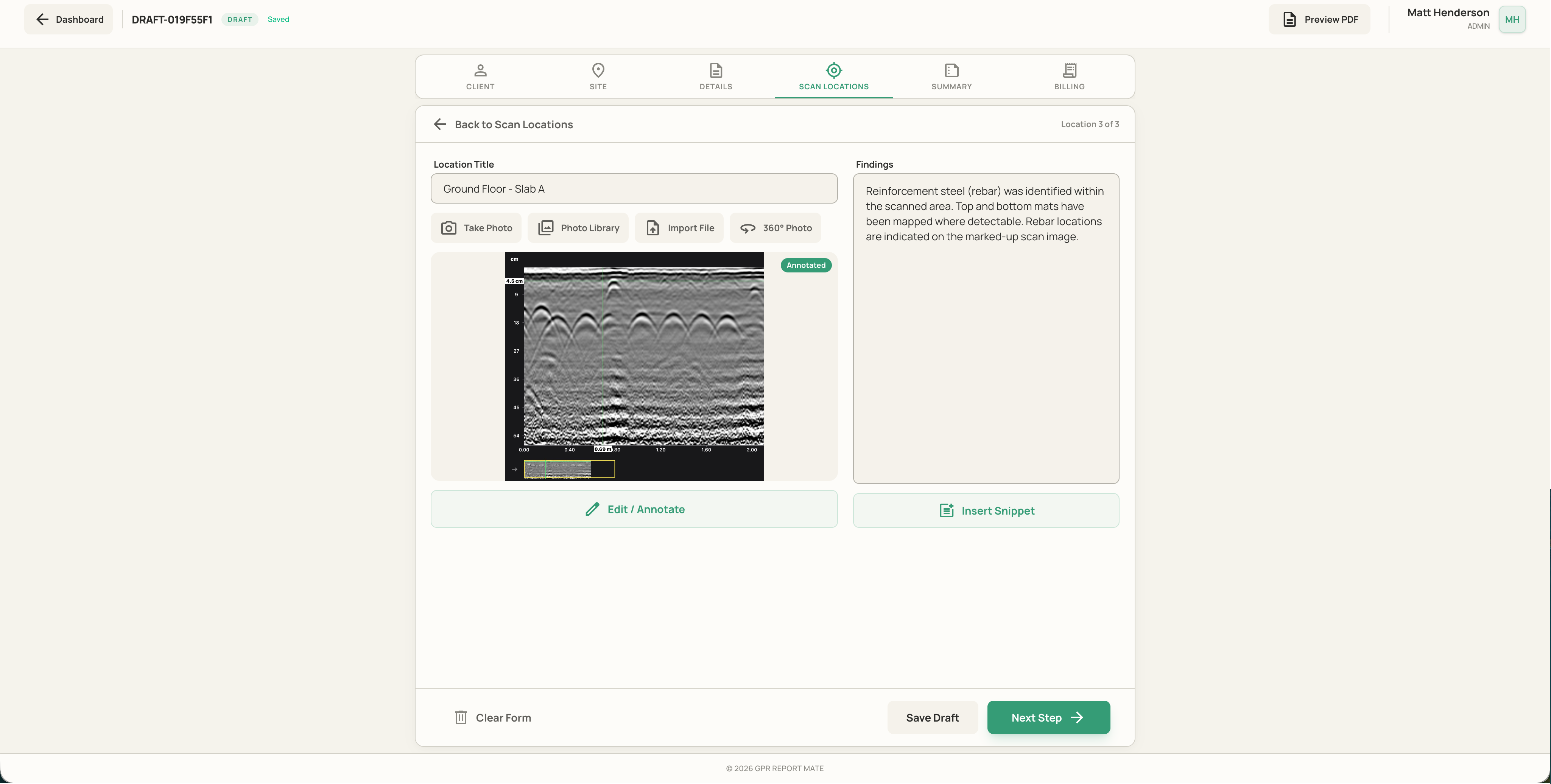
Task: Click the trash icon beside Clear Form
Action: [x=461, y=717]
